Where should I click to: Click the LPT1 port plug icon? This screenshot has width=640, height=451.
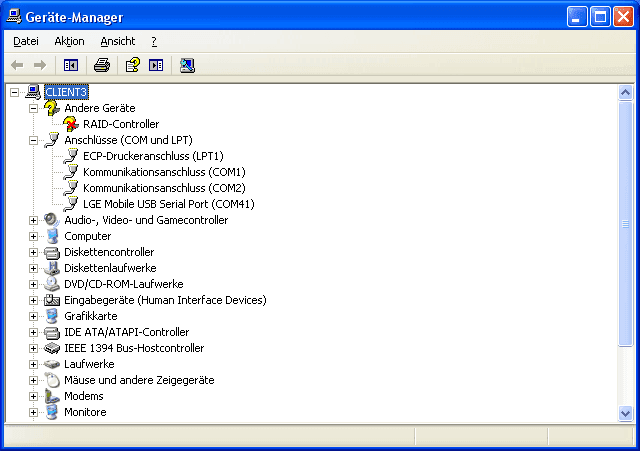point(71,156)
